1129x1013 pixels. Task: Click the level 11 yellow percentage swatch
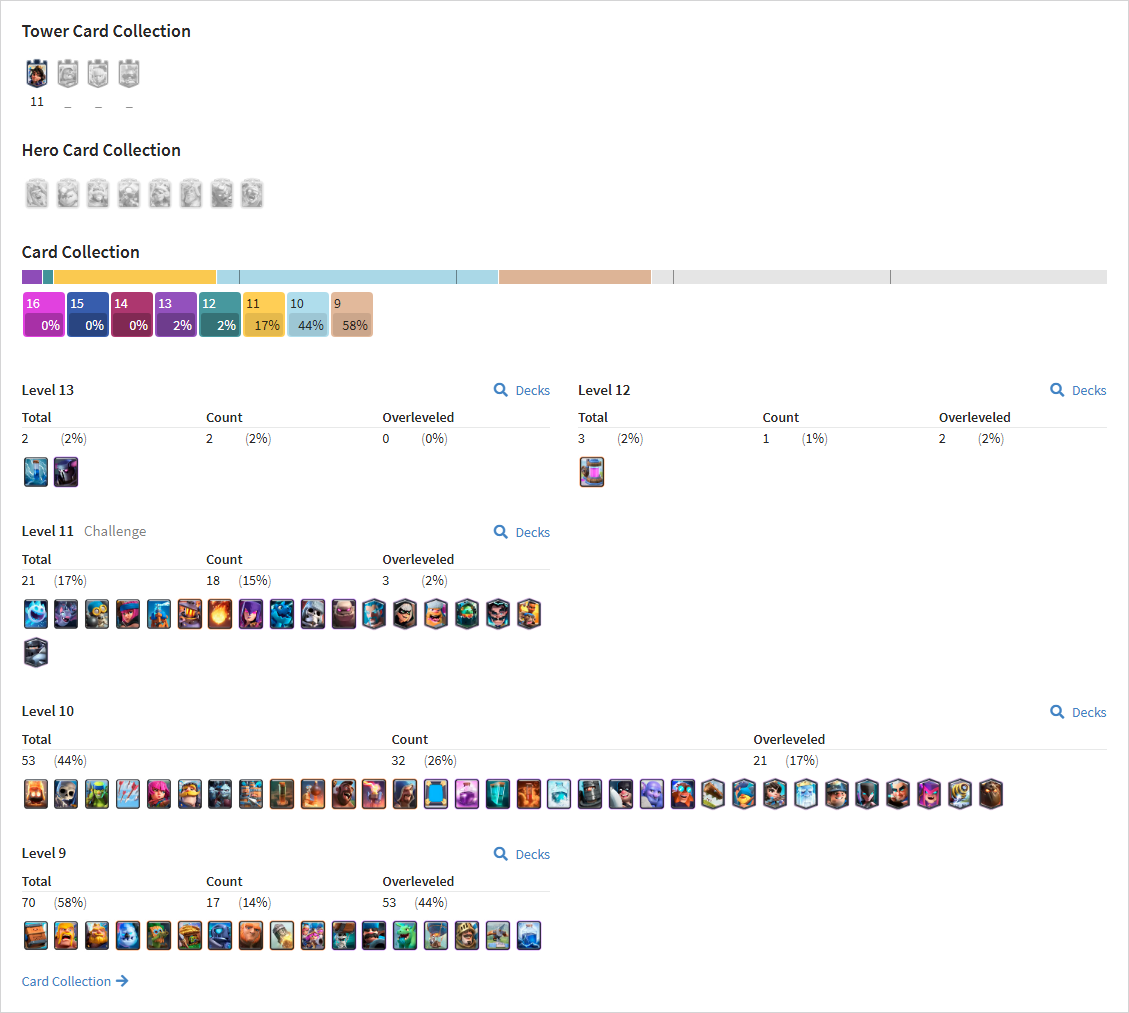tap(264, 315)
